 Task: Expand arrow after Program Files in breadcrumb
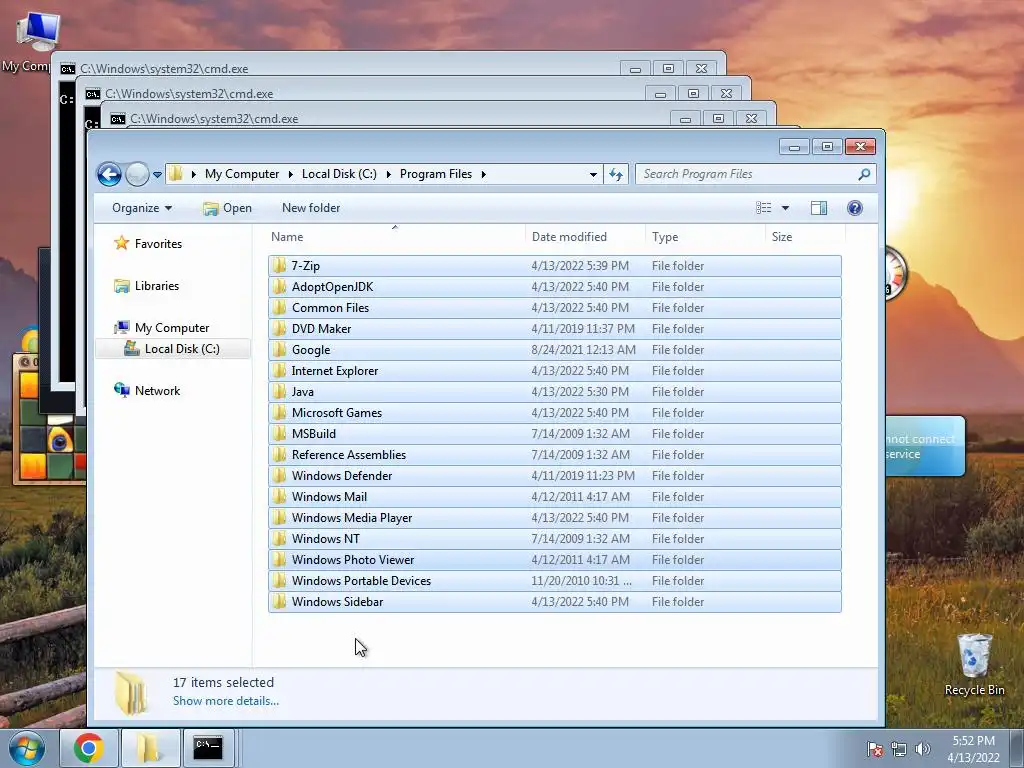tap(483, 174)
